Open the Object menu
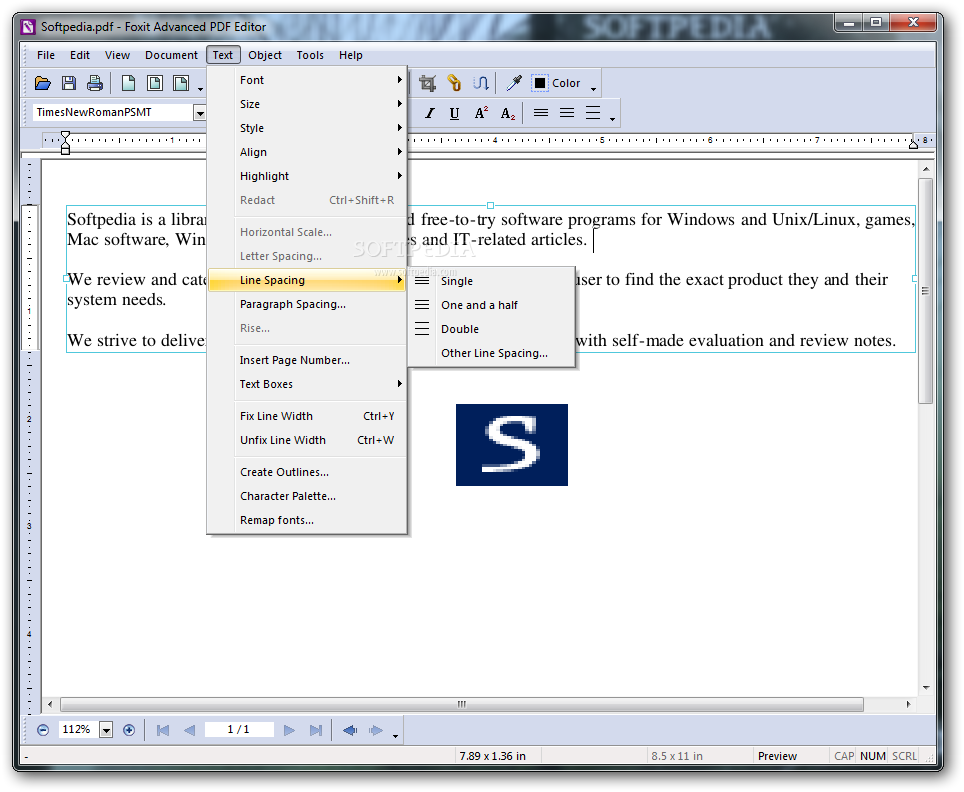 [x=265, y=55]
